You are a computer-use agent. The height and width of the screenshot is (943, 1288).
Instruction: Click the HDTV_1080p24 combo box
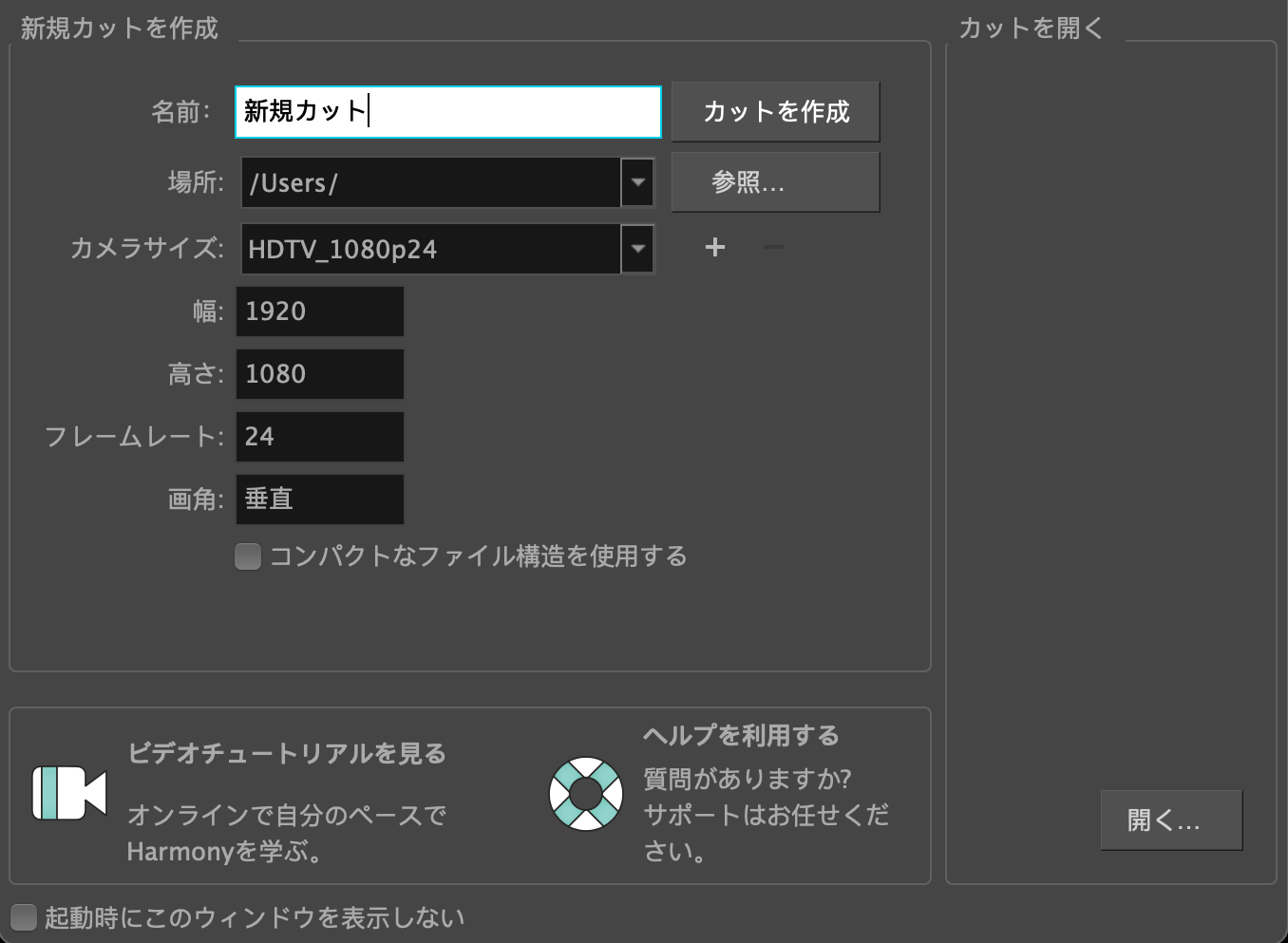430,249
